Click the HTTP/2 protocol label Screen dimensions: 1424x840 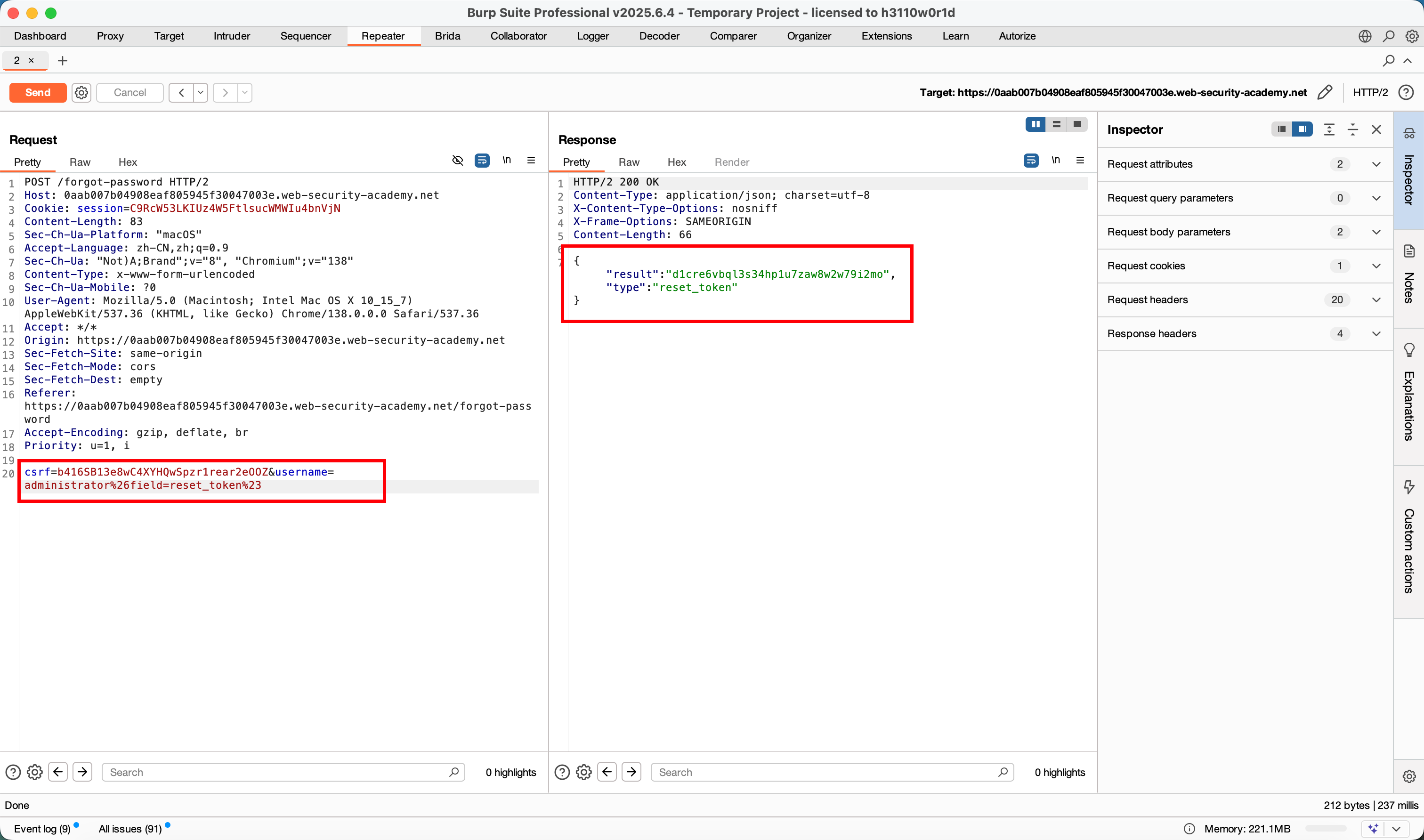[x=1370, y=92]
